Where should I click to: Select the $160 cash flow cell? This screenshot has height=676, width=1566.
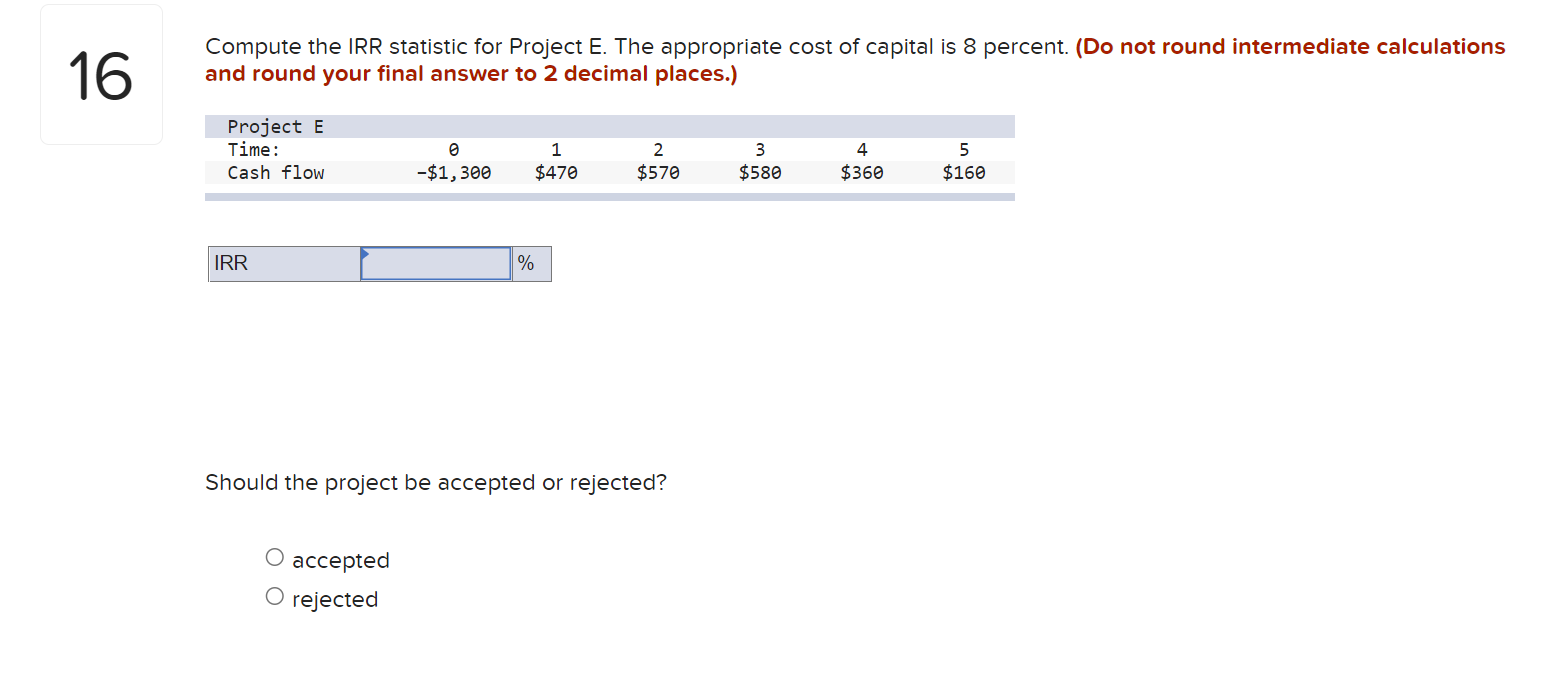963,172
